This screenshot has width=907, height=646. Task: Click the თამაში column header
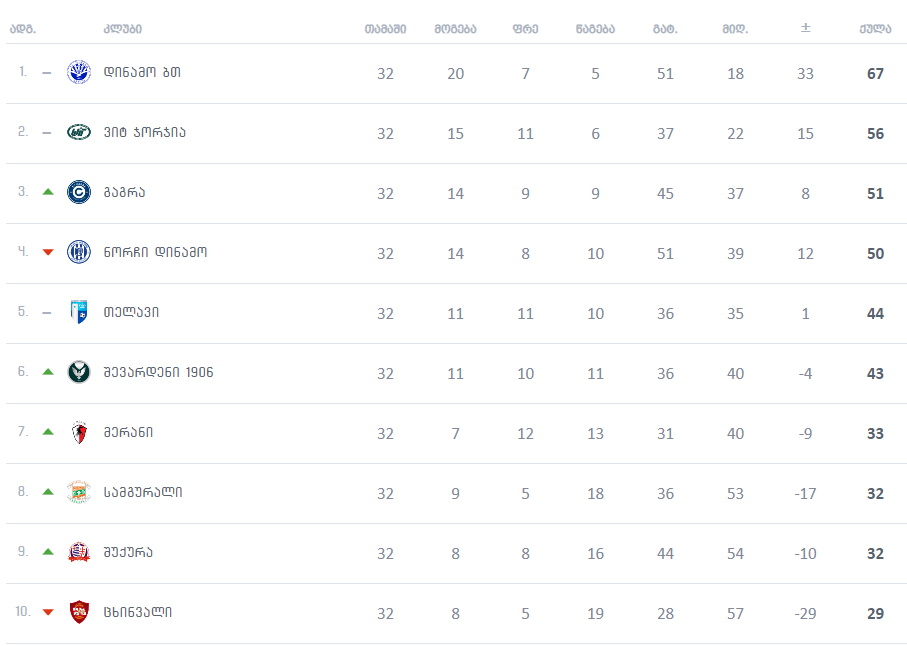tap(385, 28)
